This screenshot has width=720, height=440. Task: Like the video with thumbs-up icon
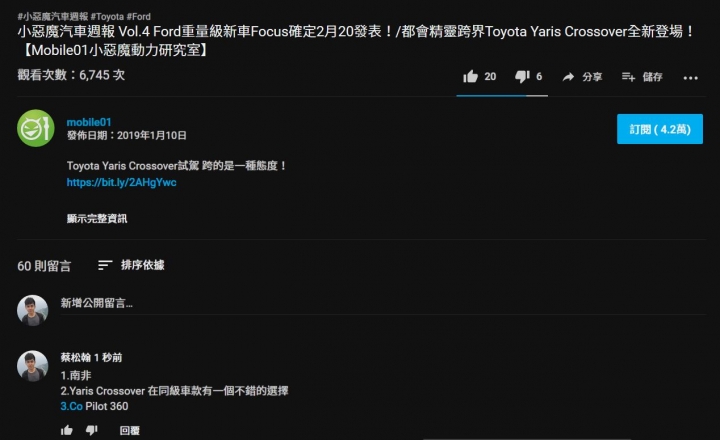click(x=470, y=76)
